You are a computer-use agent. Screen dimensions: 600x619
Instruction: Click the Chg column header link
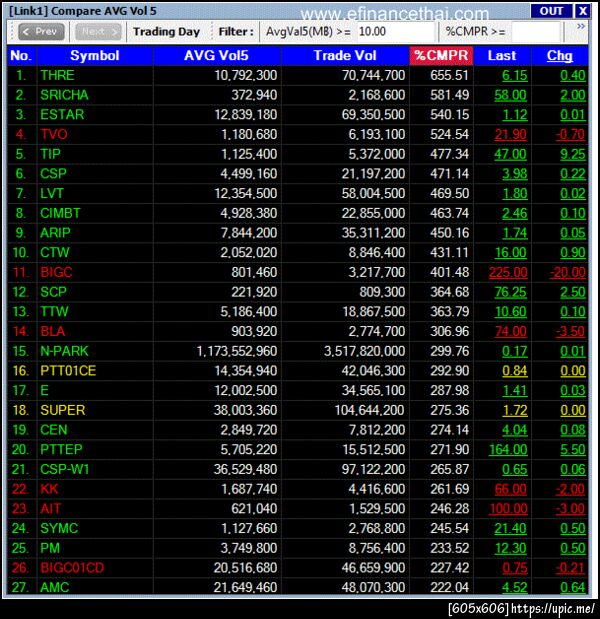559,56
